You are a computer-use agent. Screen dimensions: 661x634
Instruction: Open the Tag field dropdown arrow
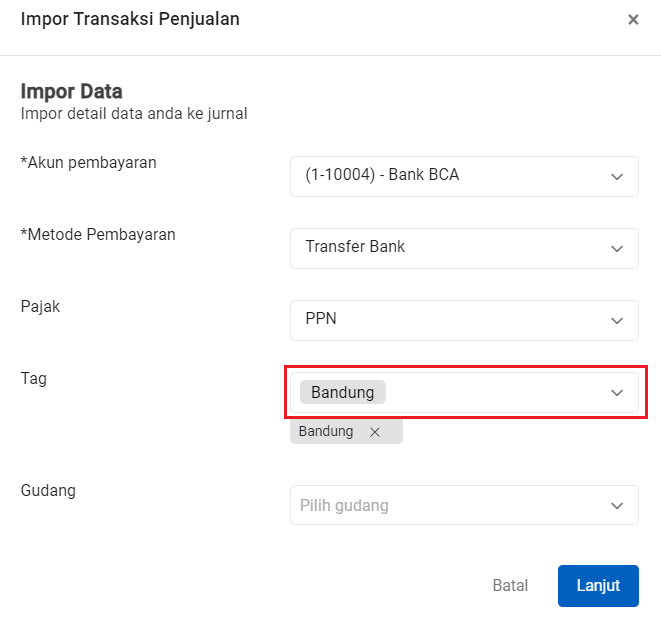(616, 393)
